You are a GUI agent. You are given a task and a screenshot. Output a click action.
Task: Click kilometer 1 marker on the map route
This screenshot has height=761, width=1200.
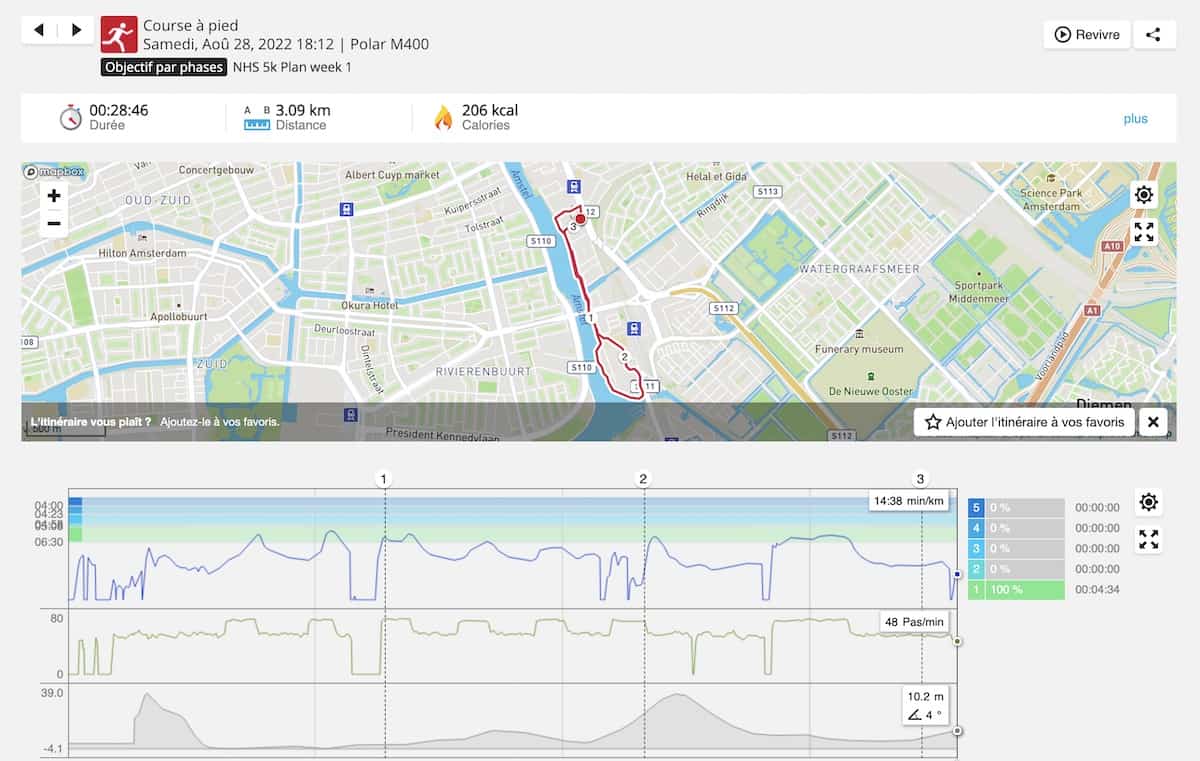click(x=591, y=317)
